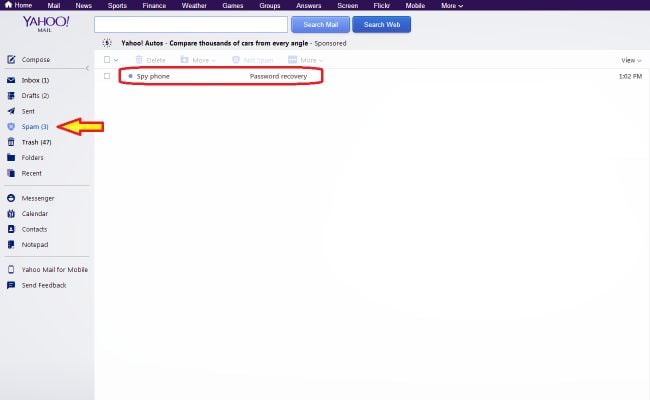Open the select-all dropdown arrow
Image resolution: width=650 pixels, height=400 pixels.
pyautogui.click(x=116, y=60)
